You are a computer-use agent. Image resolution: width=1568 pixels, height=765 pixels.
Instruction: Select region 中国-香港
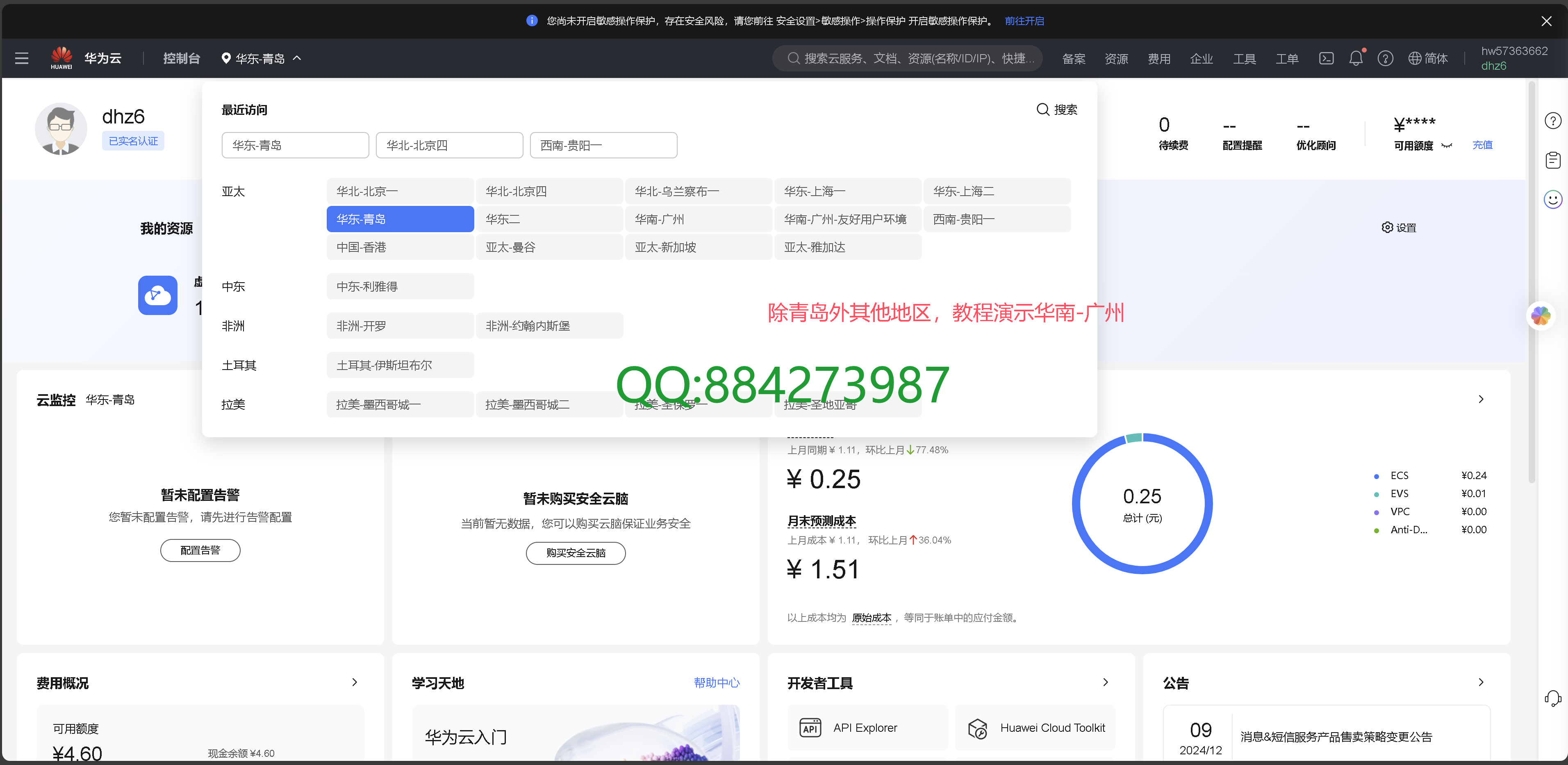(400, 247)
